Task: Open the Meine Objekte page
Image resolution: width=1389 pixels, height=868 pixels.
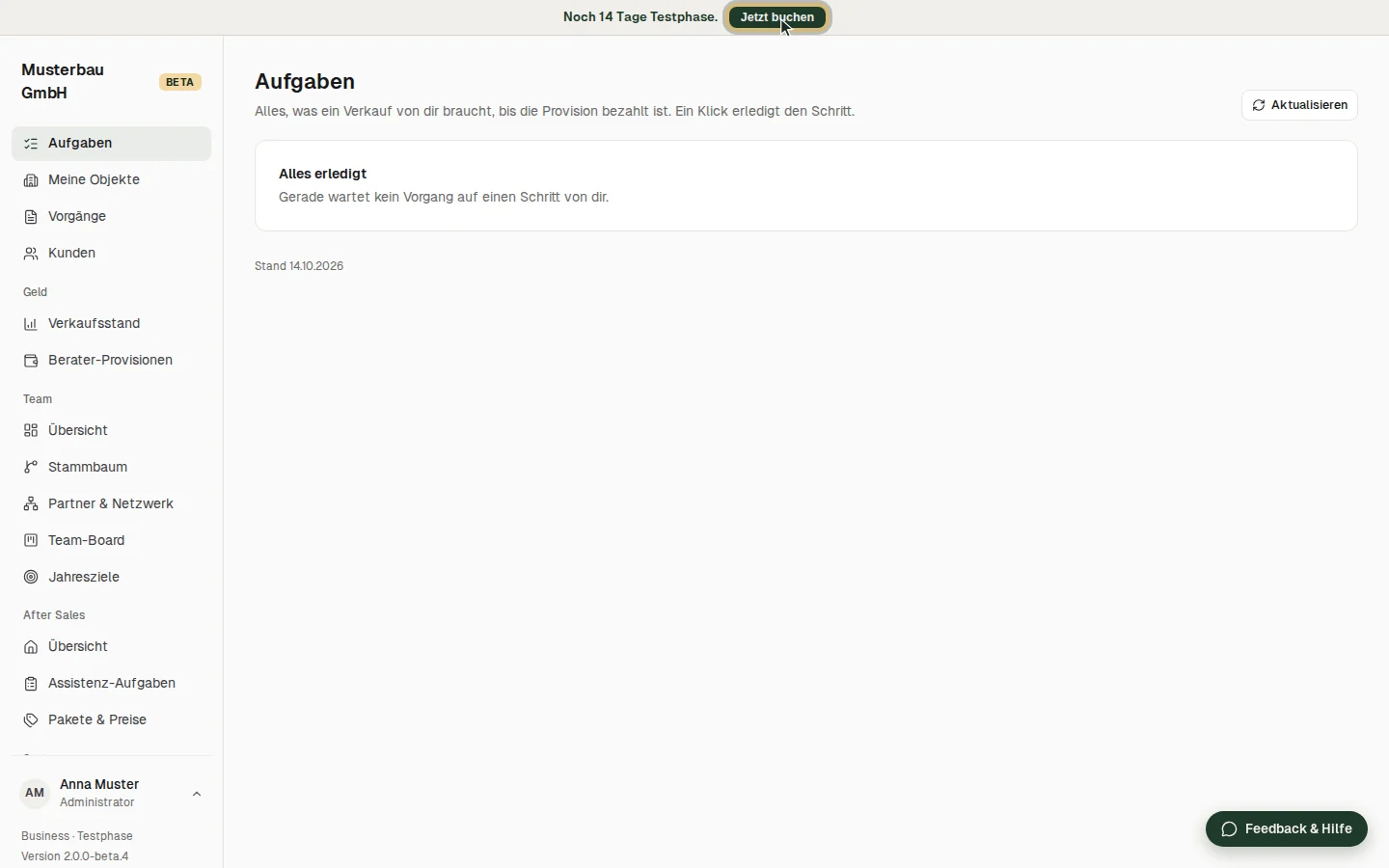Action: (111, 180)
